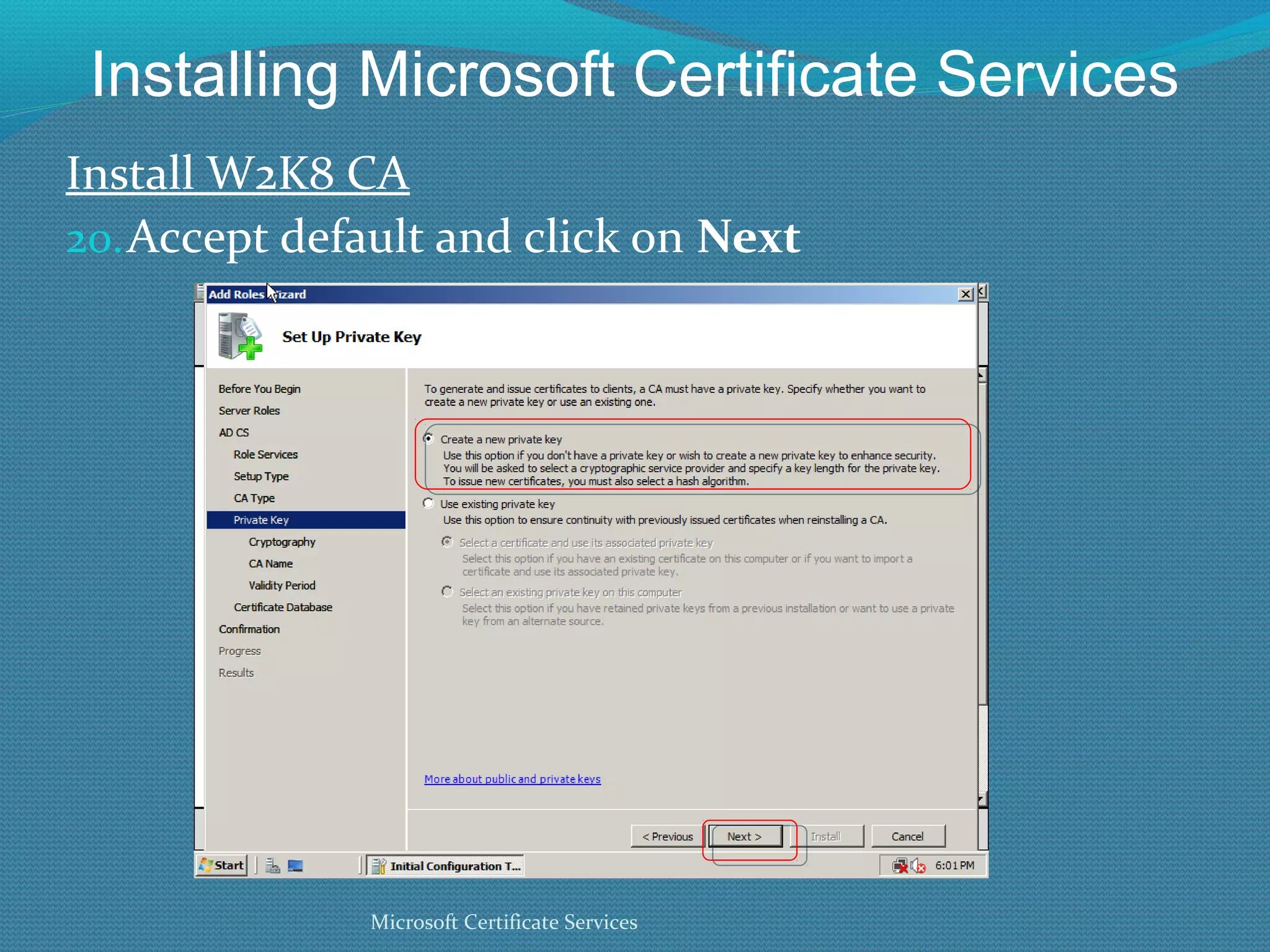
Task: Open the Setup Type step
Action: click(261, 476)
